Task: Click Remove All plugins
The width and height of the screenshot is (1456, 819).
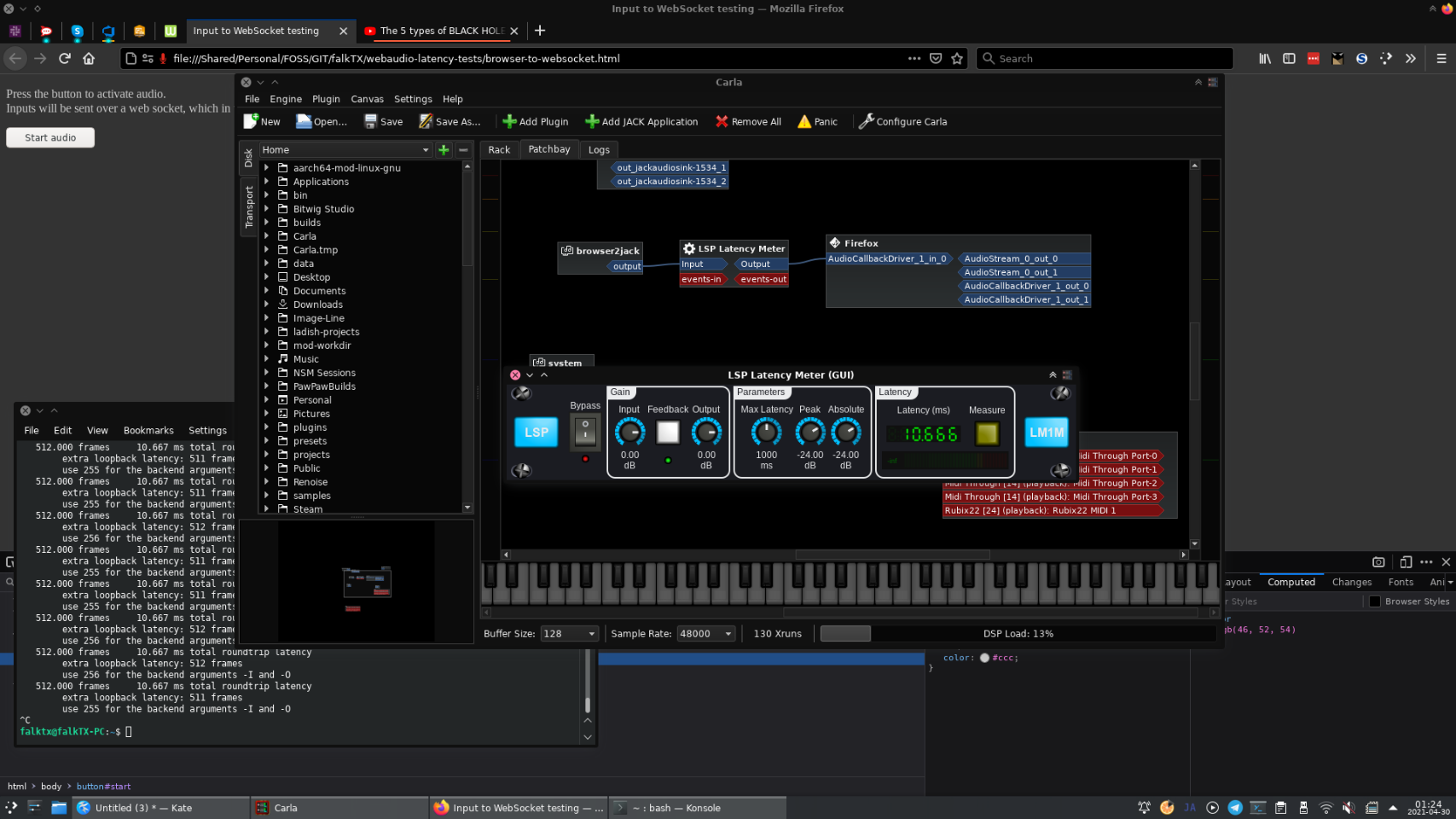Action: (748, 121)
